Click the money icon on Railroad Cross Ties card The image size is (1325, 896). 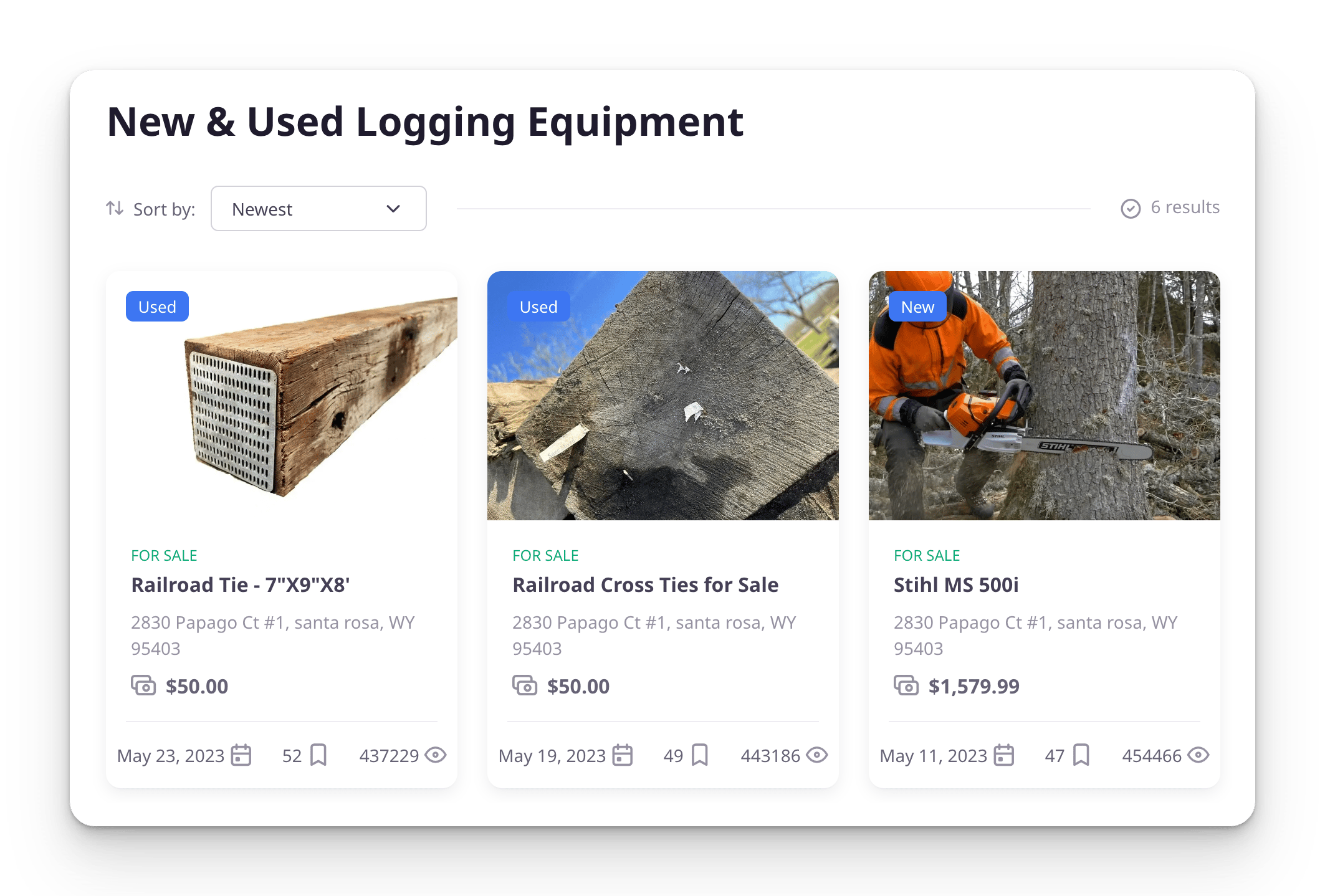pos(525,685)
